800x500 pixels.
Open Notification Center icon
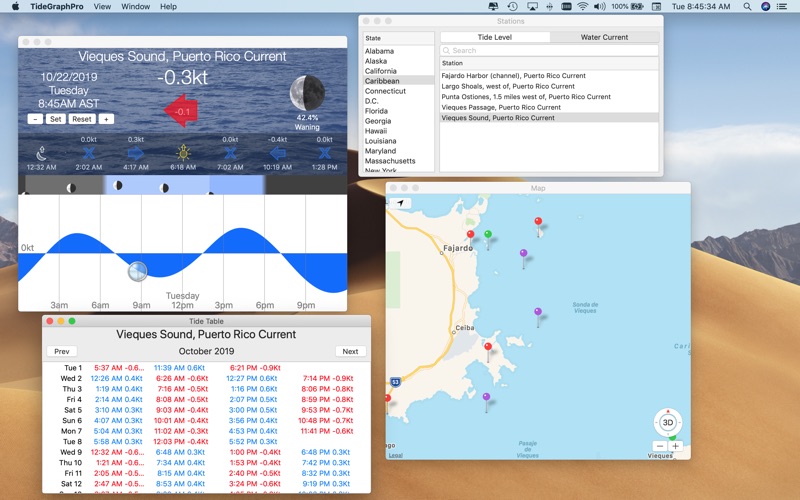pyautogui.click(x=782, y=7)
